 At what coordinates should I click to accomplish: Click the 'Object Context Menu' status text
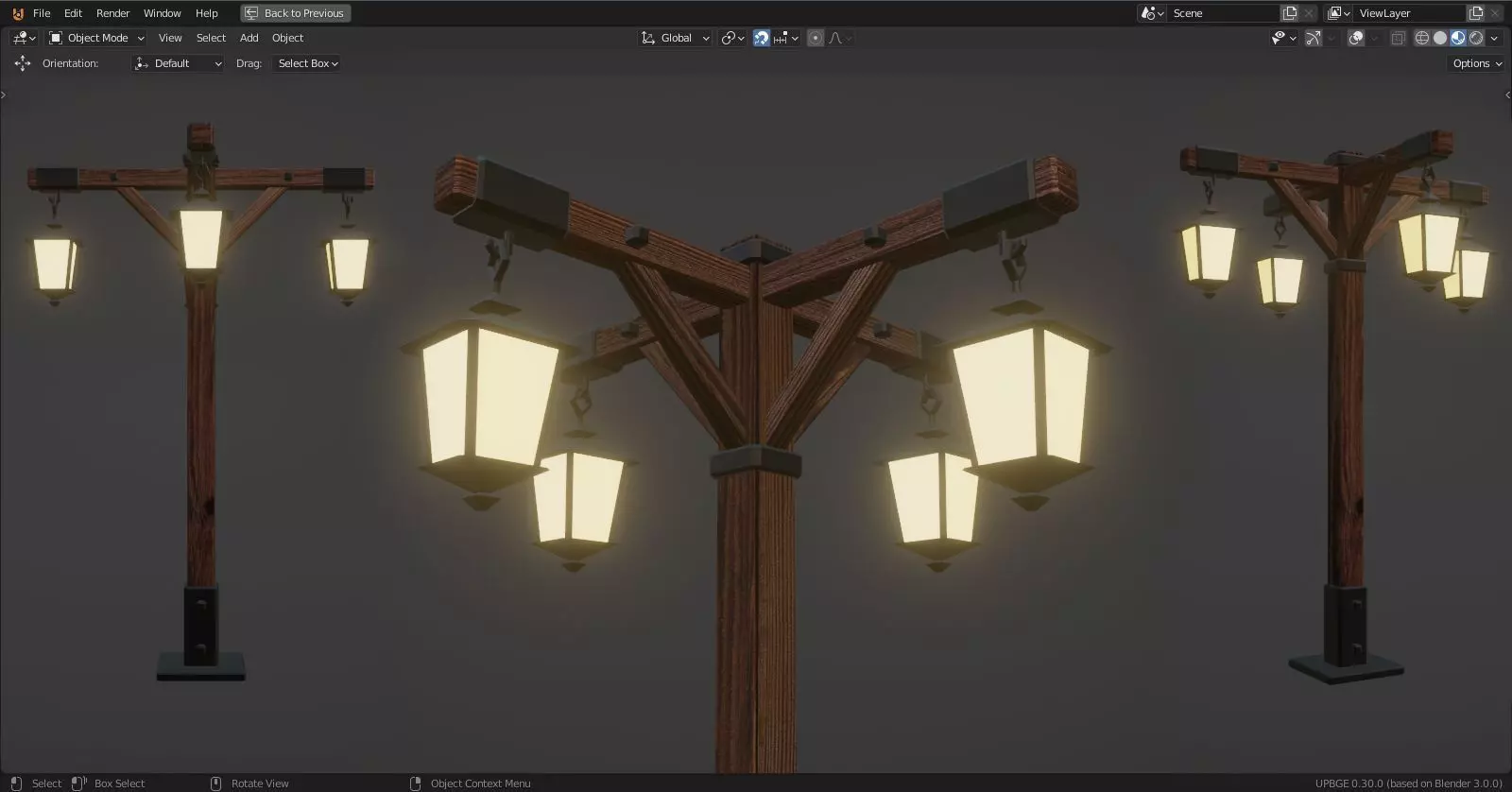480,783
